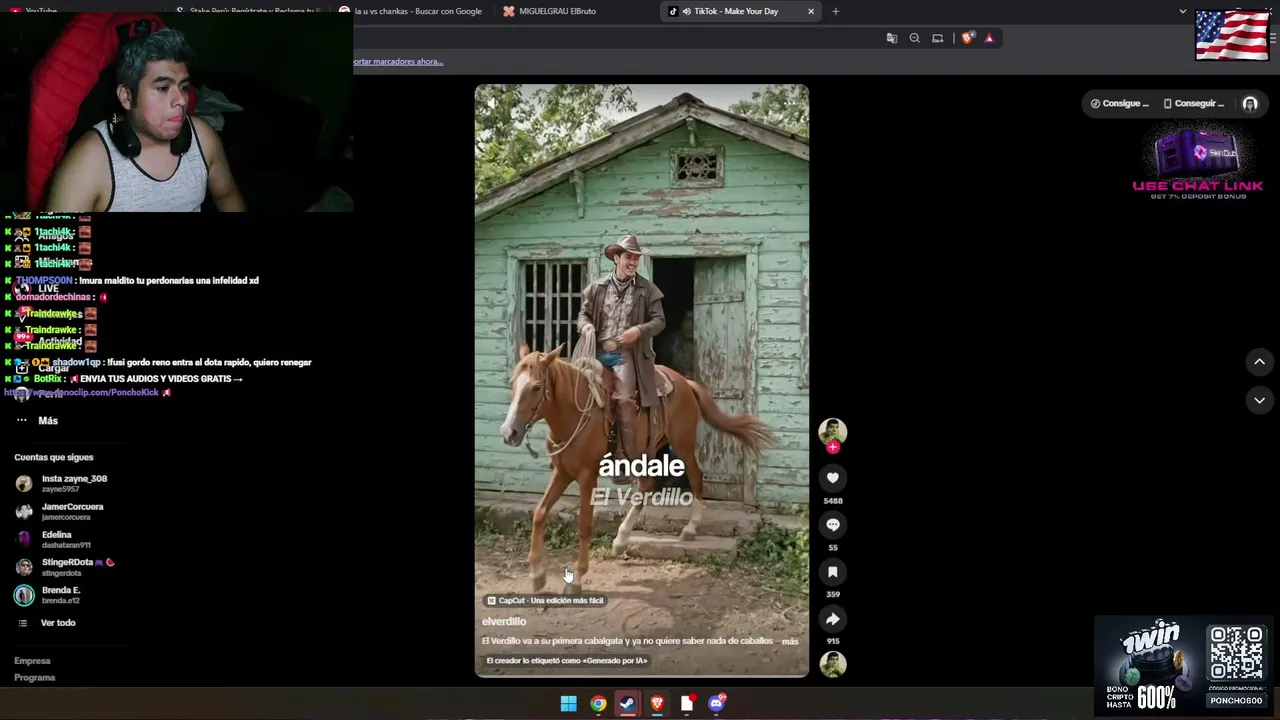Click the 'Generado por IA' creator label
The height and width of the screenshot is (720, 1280).
567,660
